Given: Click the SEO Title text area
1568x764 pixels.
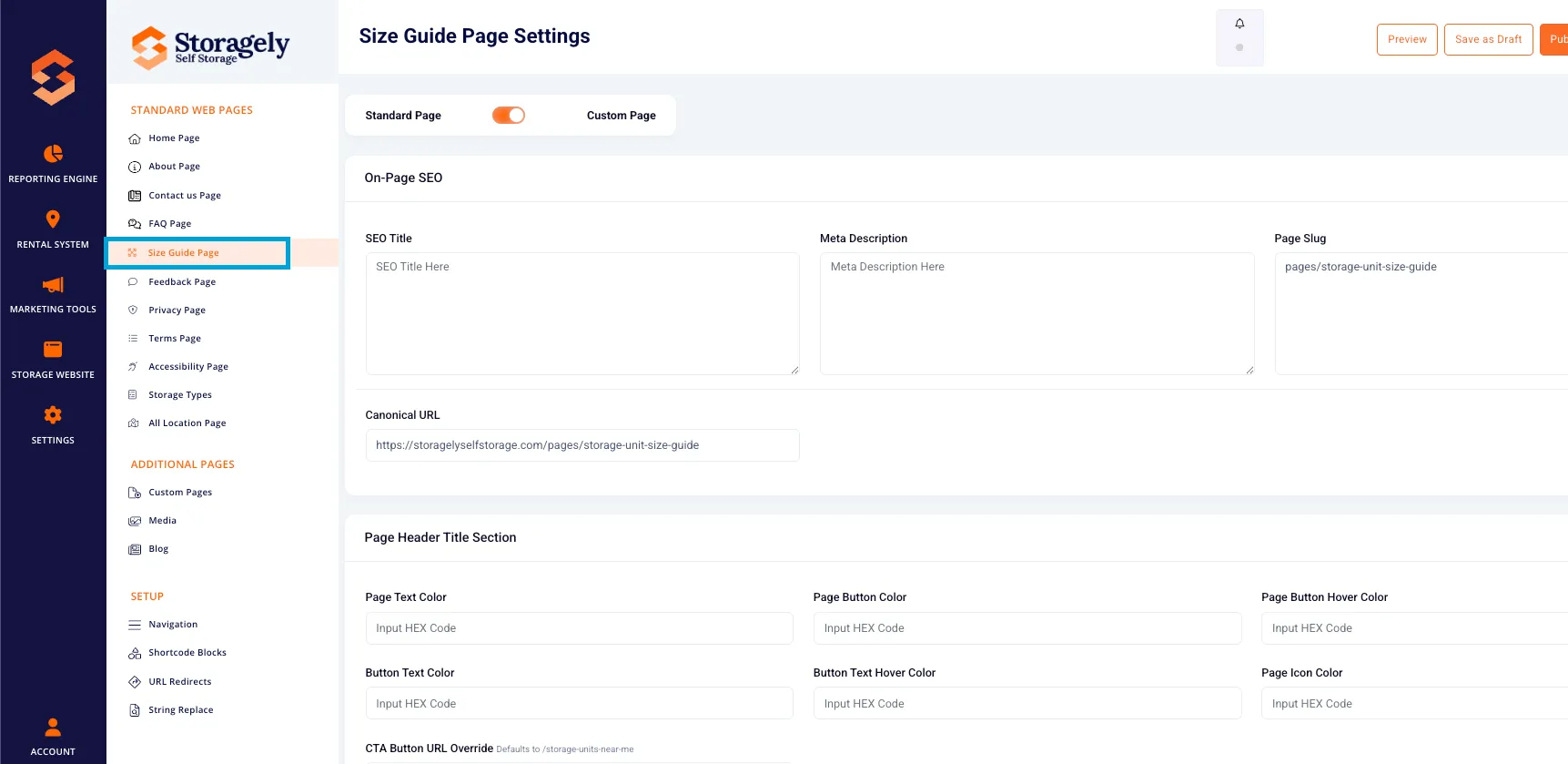Looking at the screenshot, I should 582,313.
